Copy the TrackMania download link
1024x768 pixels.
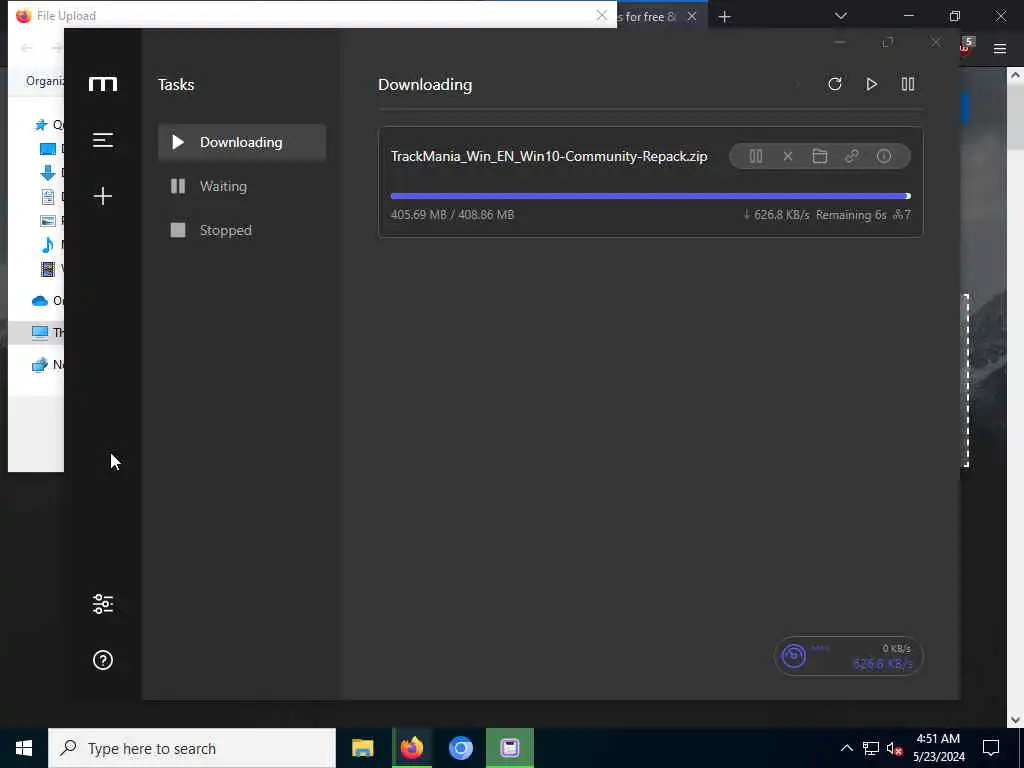coord(852,156)
